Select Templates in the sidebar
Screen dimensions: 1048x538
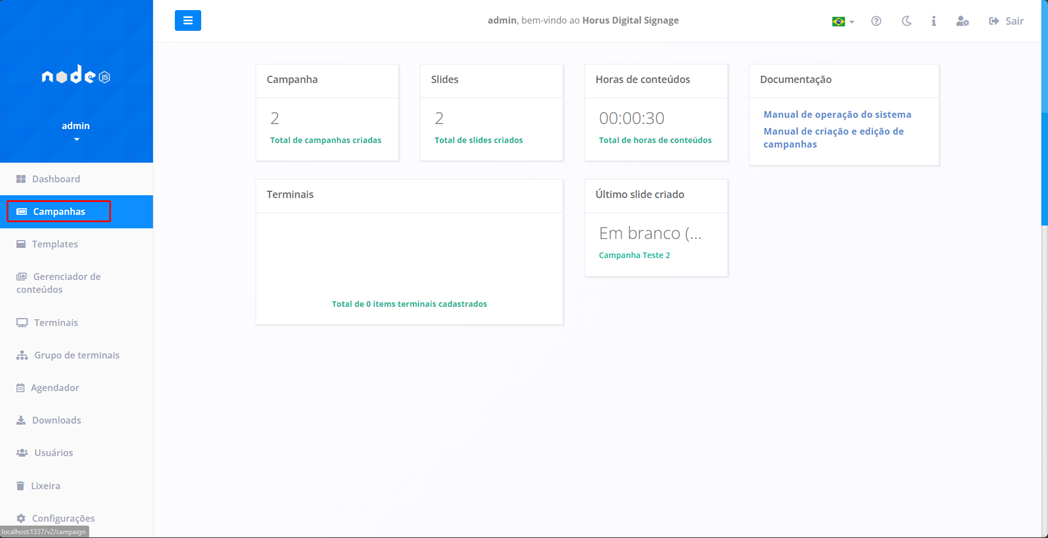(x=54, y=244)
